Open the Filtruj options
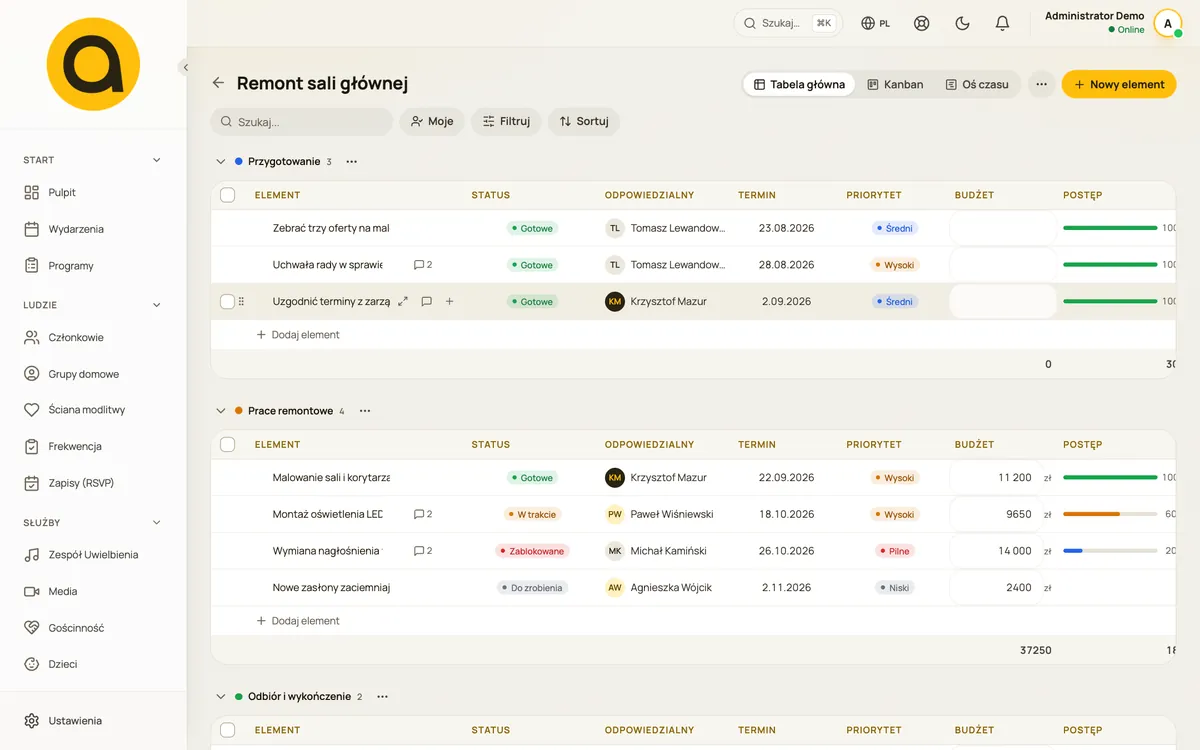 point(506,121)
